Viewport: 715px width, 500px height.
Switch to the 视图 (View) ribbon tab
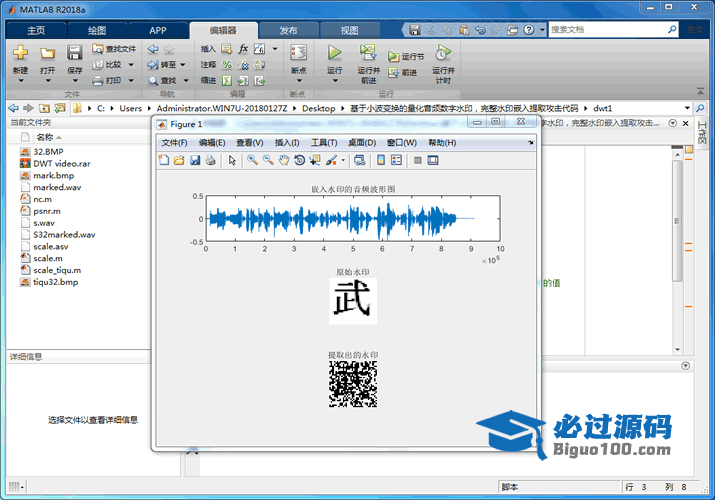coord(349,31)
